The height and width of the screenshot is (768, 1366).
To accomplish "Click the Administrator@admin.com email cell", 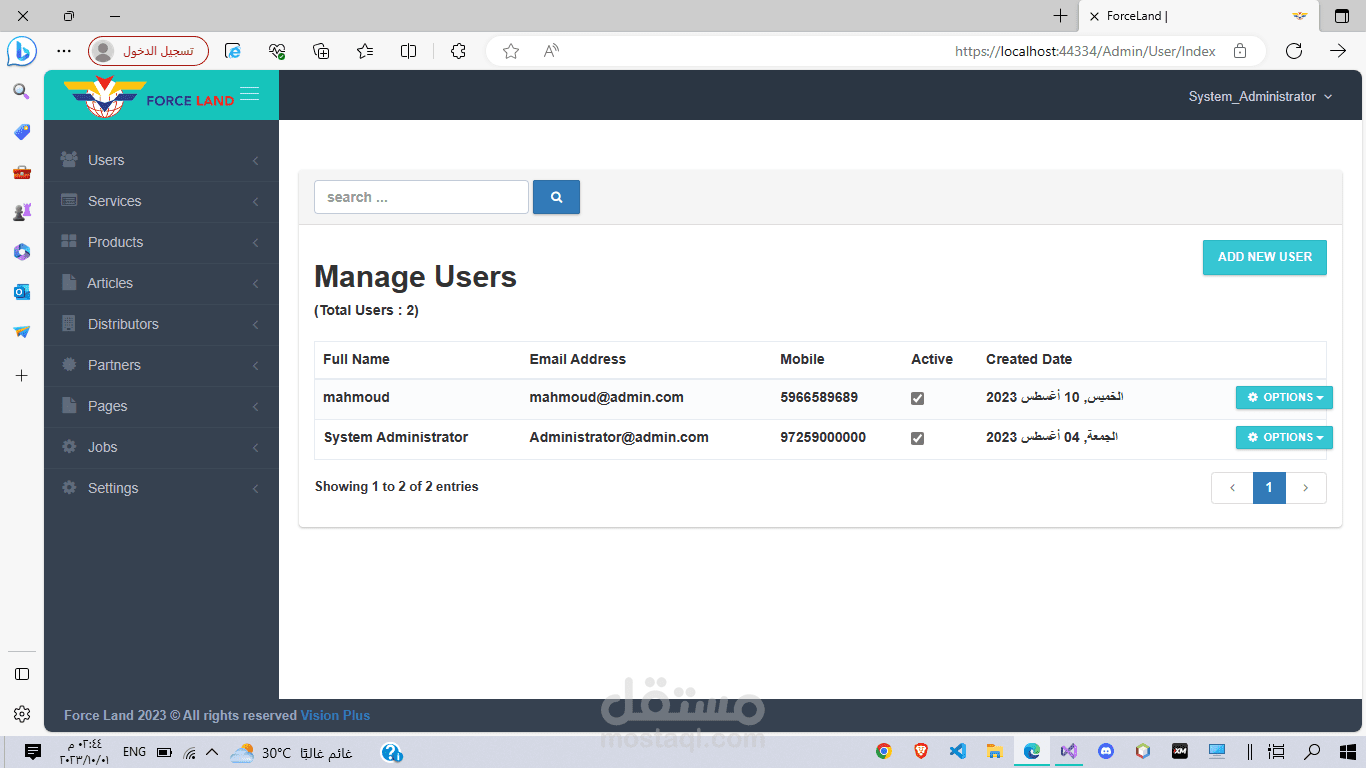I will tap(619, 437).
